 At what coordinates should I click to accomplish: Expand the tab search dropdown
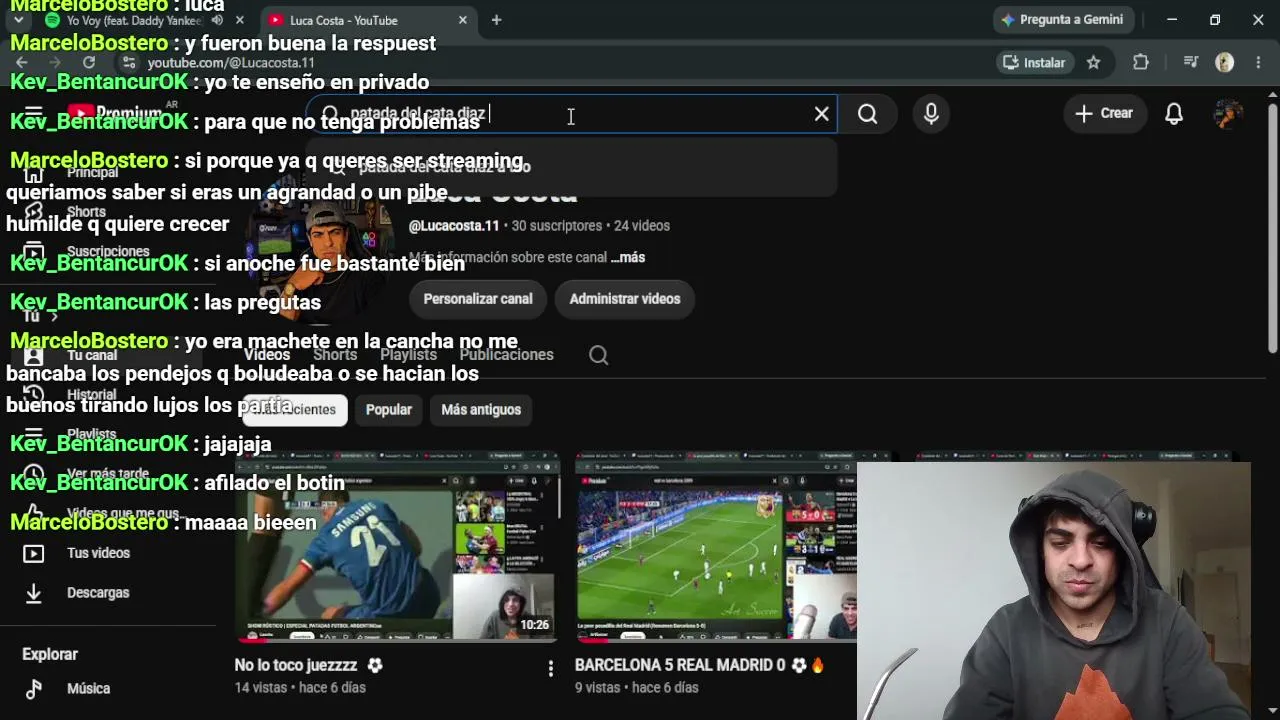click(18, 20)
